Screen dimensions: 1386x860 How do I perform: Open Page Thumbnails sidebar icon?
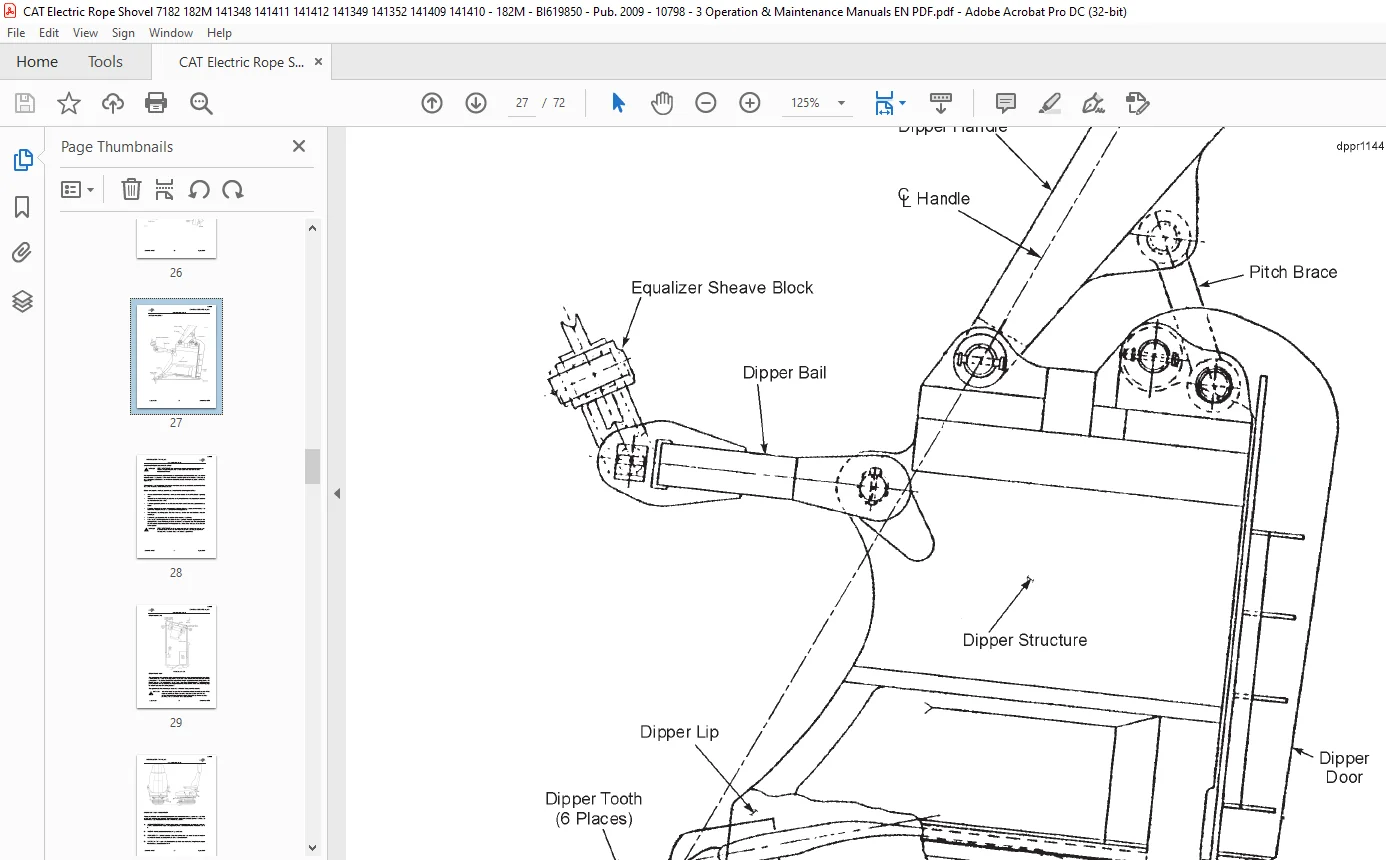(22, 160)
